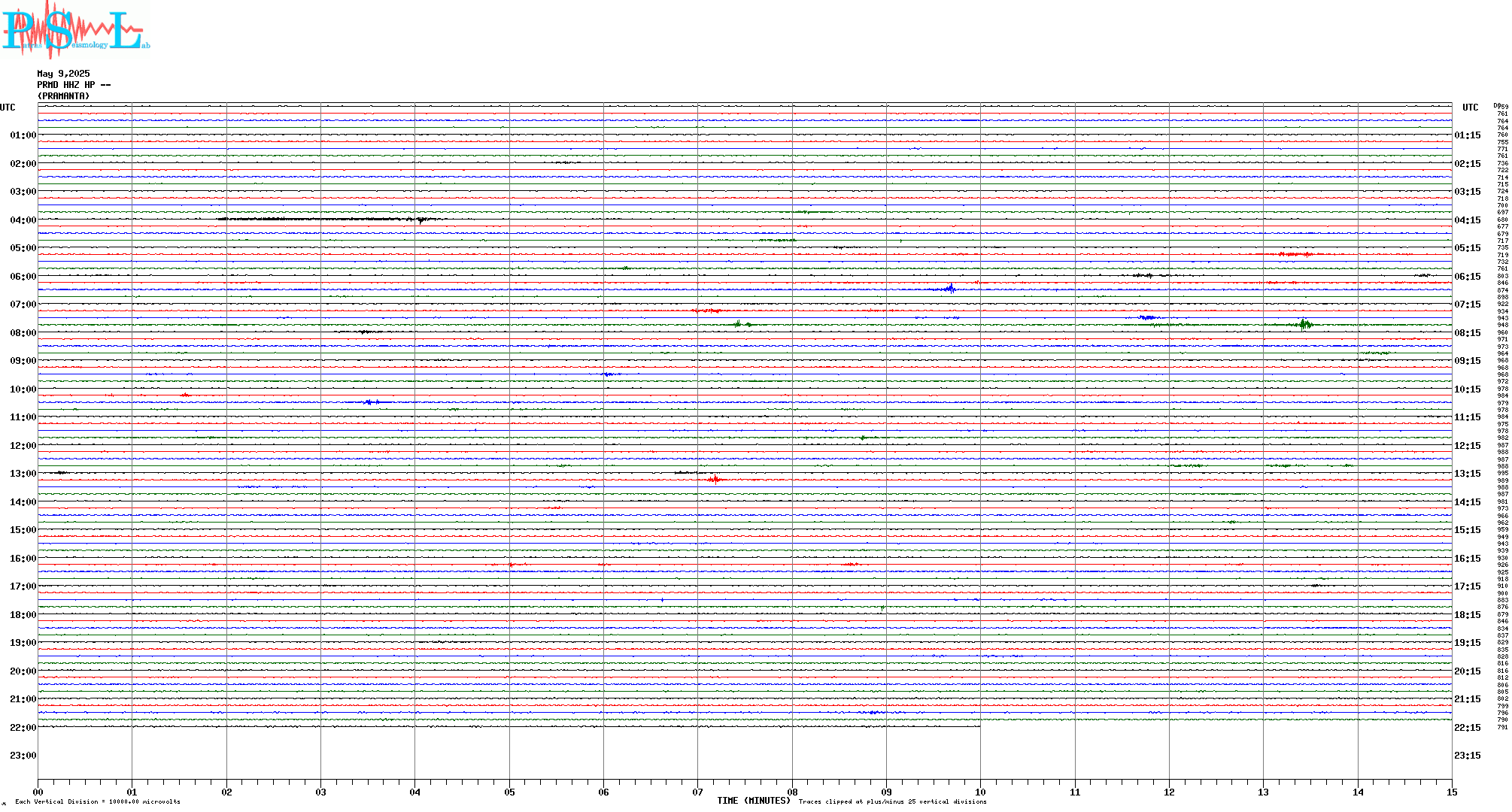The width and height of the screenshot is (1512, 812).
Task: Click the green burst near minute 13.5 before 08:00
Action: pos(1305,324)
